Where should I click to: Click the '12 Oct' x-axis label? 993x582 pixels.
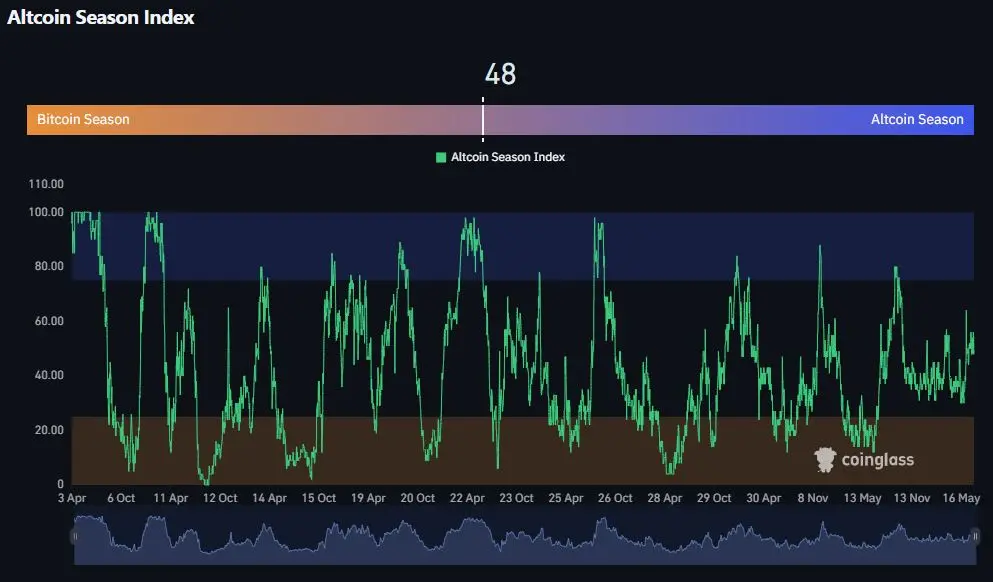[220, 498]
